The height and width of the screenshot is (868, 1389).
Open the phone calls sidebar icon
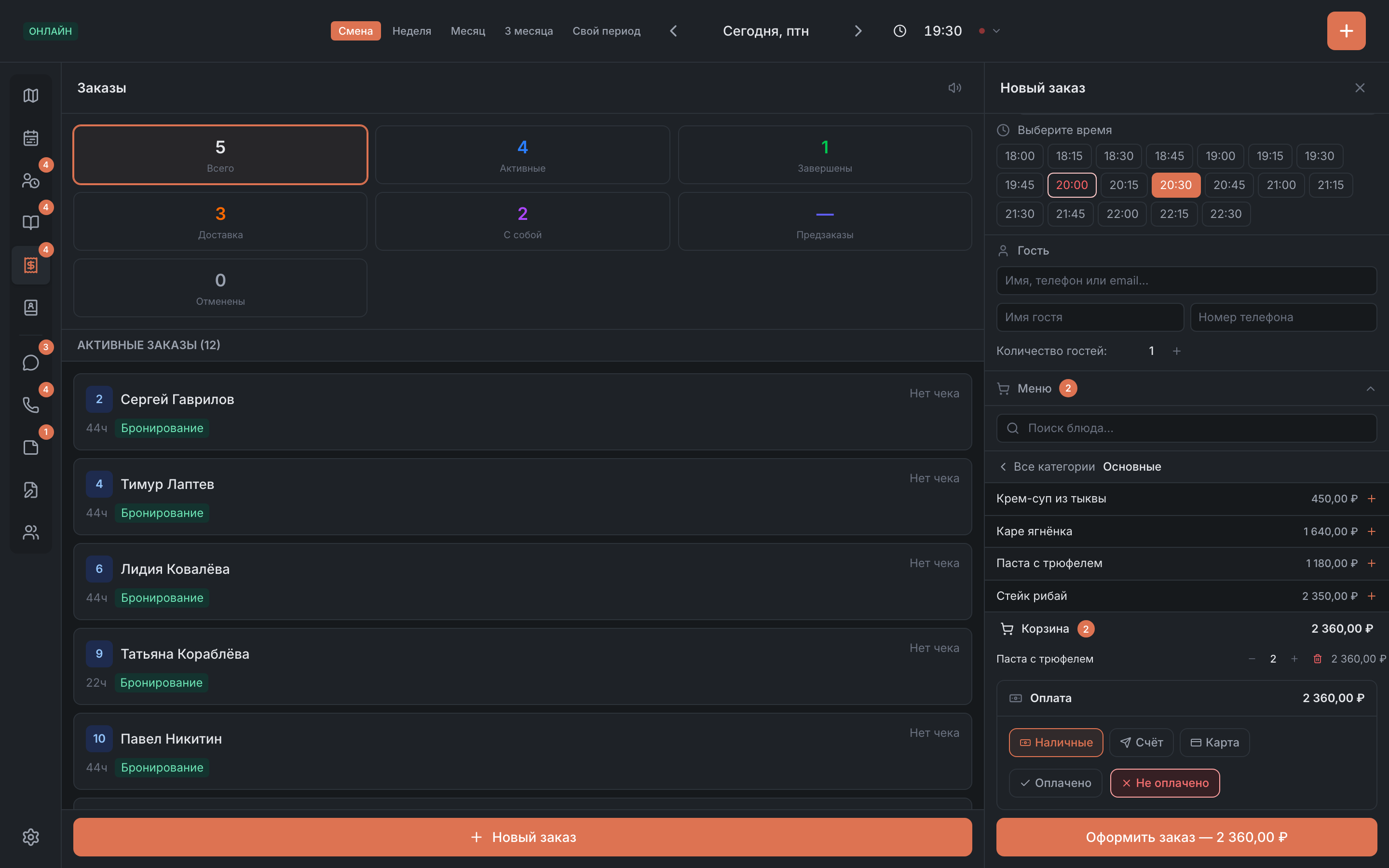coord(30,405)
